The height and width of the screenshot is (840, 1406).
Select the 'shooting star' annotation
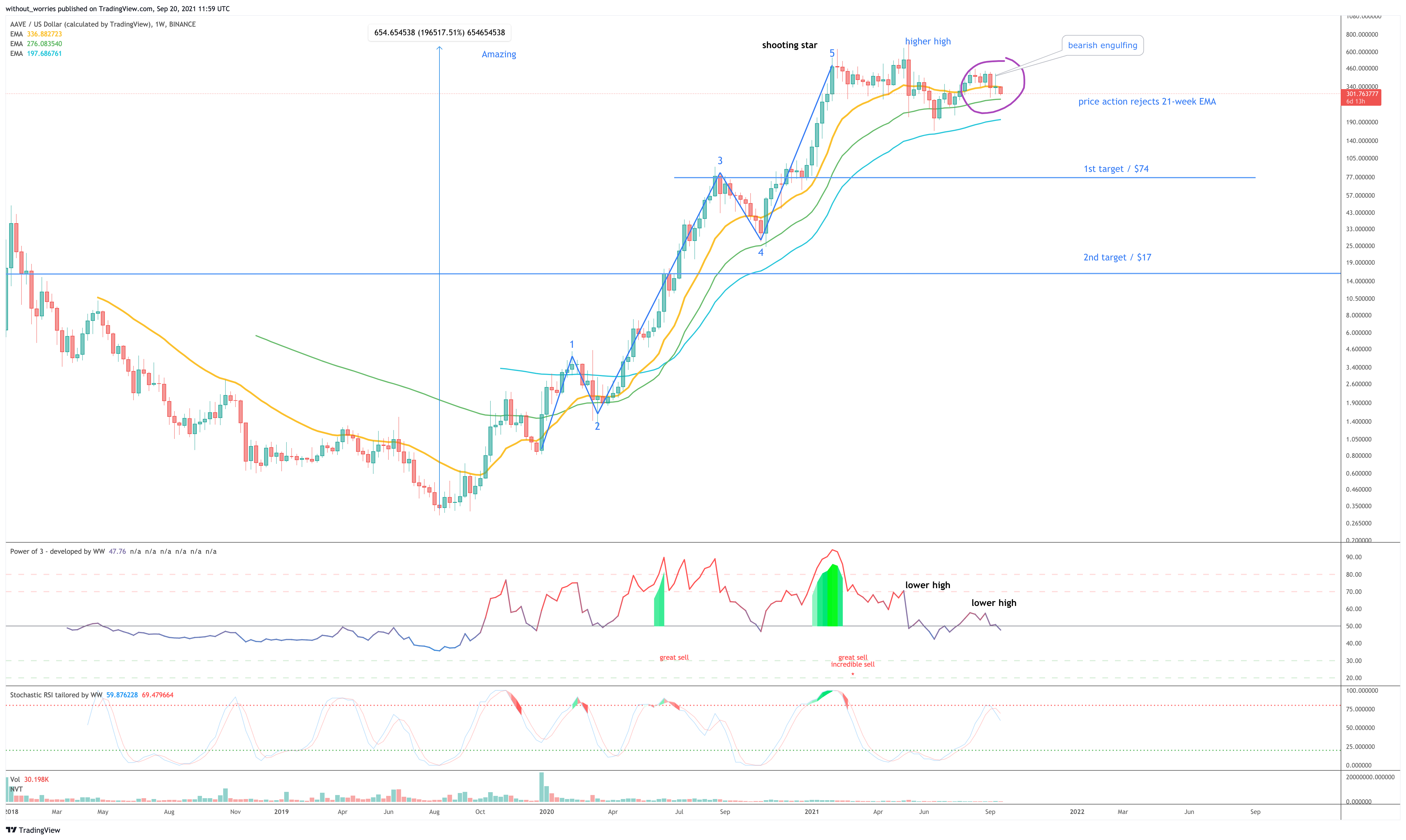789,45
